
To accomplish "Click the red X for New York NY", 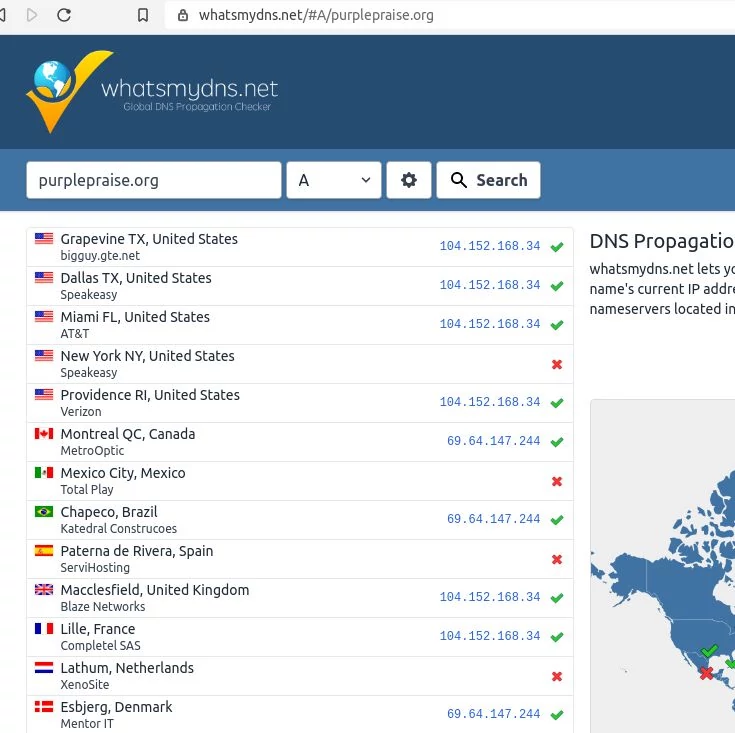I will point(557,364).
